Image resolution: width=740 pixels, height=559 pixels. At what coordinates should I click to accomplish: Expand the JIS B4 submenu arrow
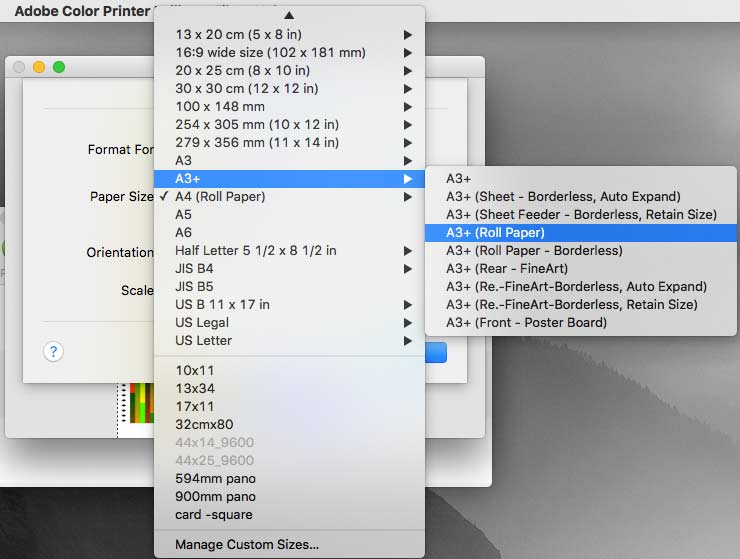tap(408, 269)
